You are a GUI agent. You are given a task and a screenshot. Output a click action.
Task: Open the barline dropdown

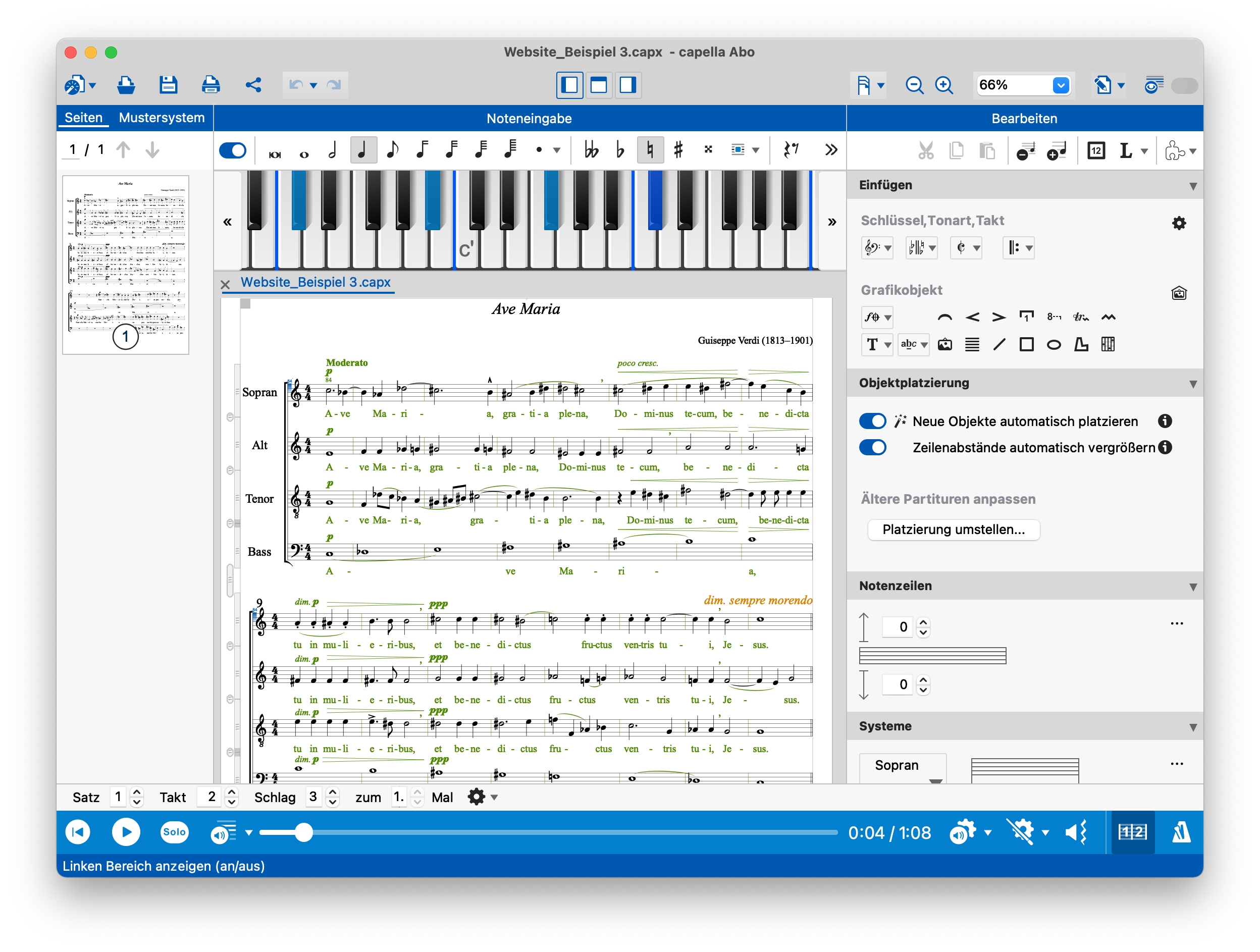tap(1019, 248)
